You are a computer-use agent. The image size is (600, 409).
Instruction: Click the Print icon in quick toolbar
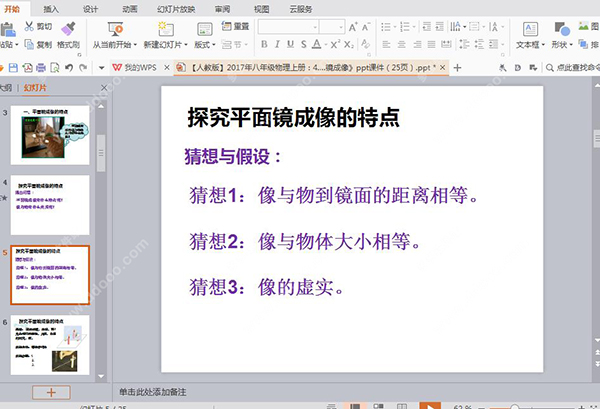(41, 68)
